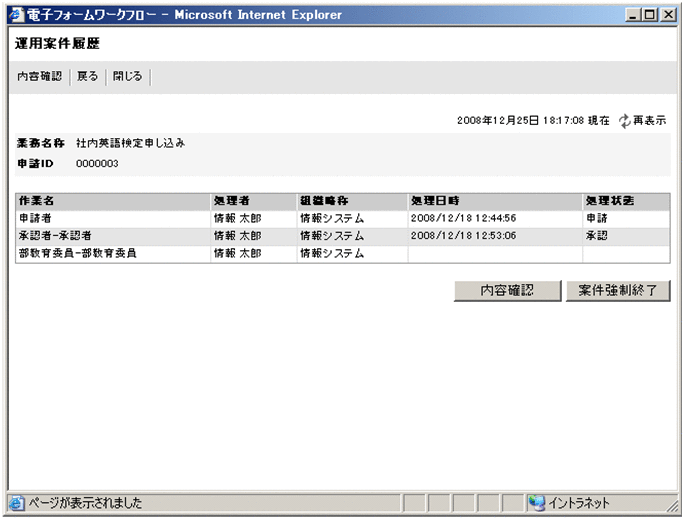This screenshot has height=520, width=685.
Task: Click the 内容確認 button below the table
Action: point(507,291)
